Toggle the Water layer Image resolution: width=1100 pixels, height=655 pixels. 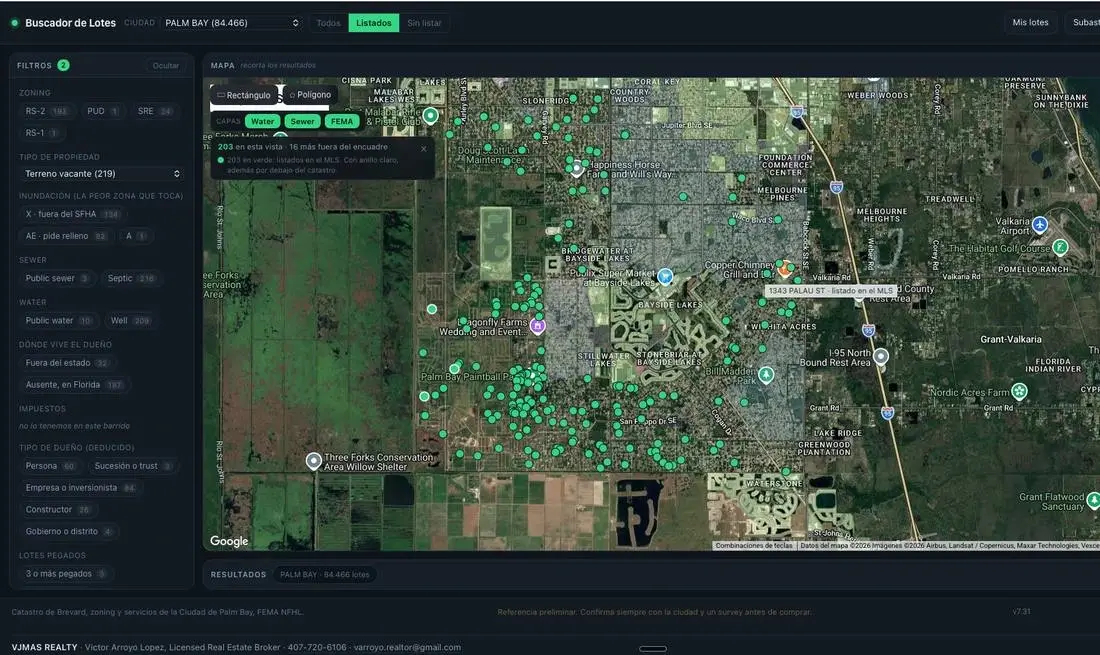pyautogui.click(x=262, y=121)
